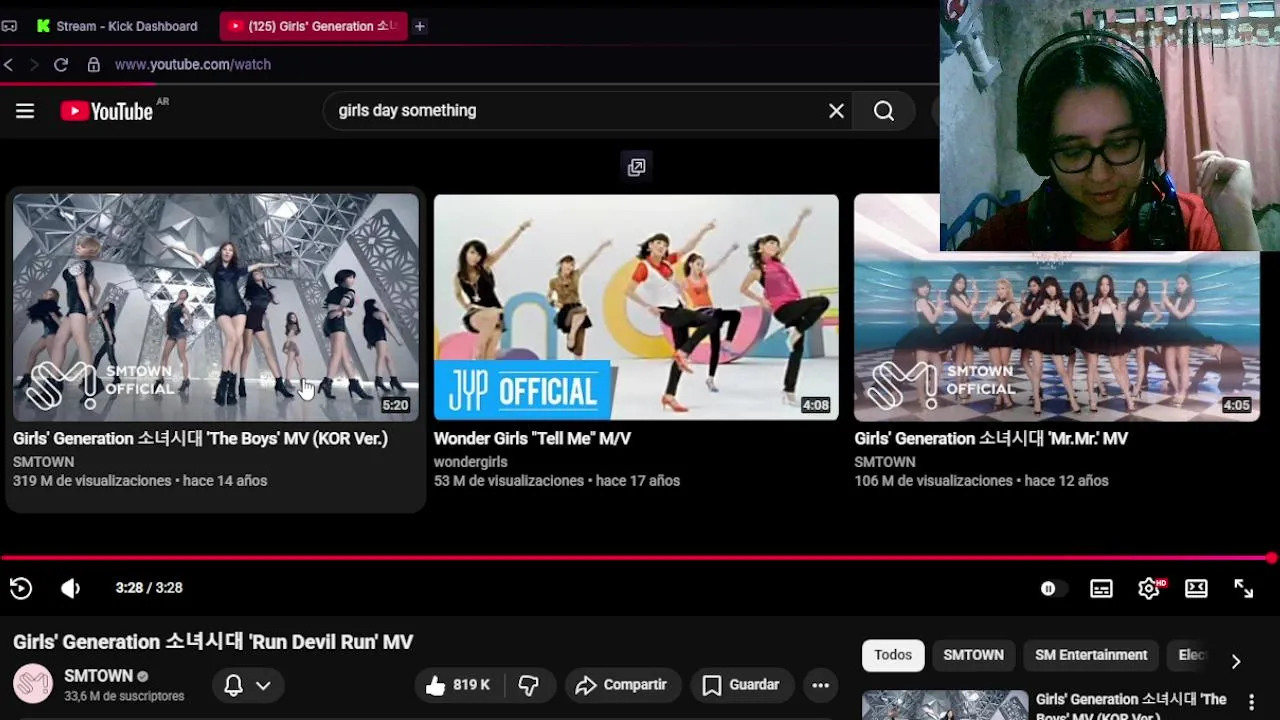
Task: Select the SM Entertainment filter chip
Action: pyautogui.click(x=1091, y=655)
